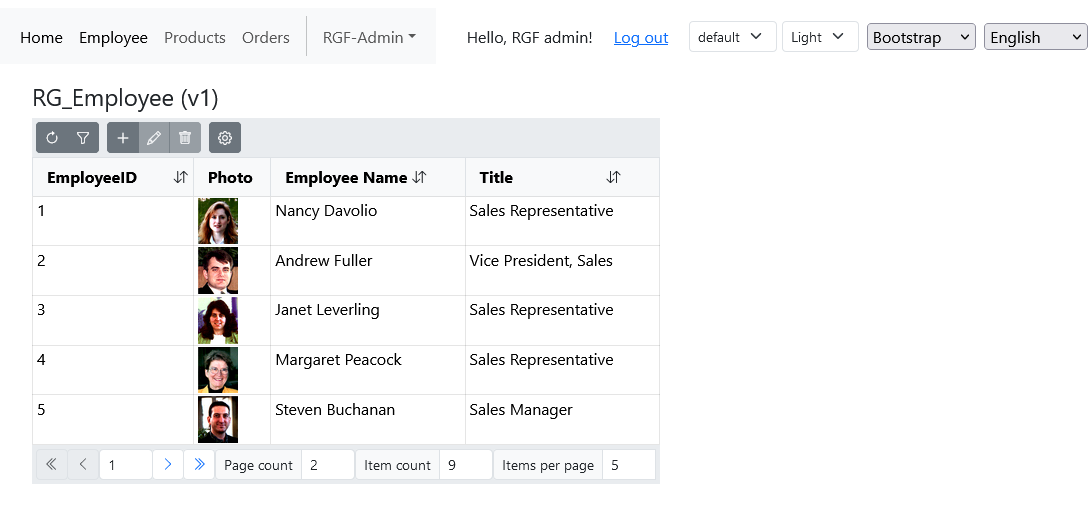Screen dimensions: 1088x528
Task: Sort the Title column
Action: pyautogui.click(x=613, y=177)
